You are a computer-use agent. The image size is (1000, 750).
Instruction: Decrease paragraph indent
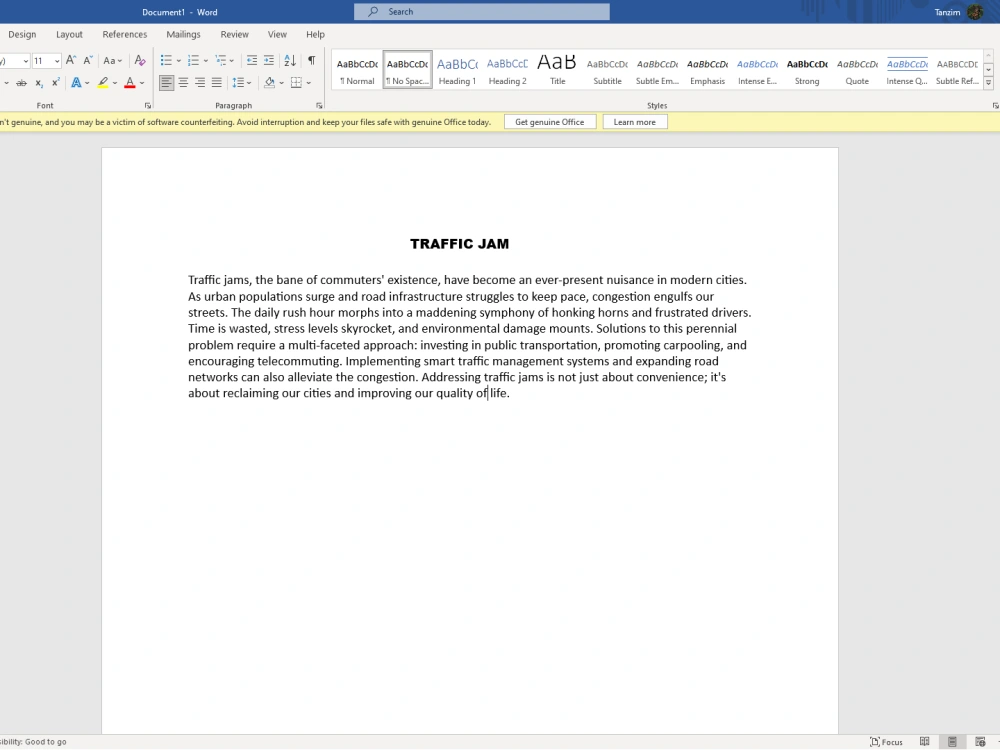coord(252,61)
